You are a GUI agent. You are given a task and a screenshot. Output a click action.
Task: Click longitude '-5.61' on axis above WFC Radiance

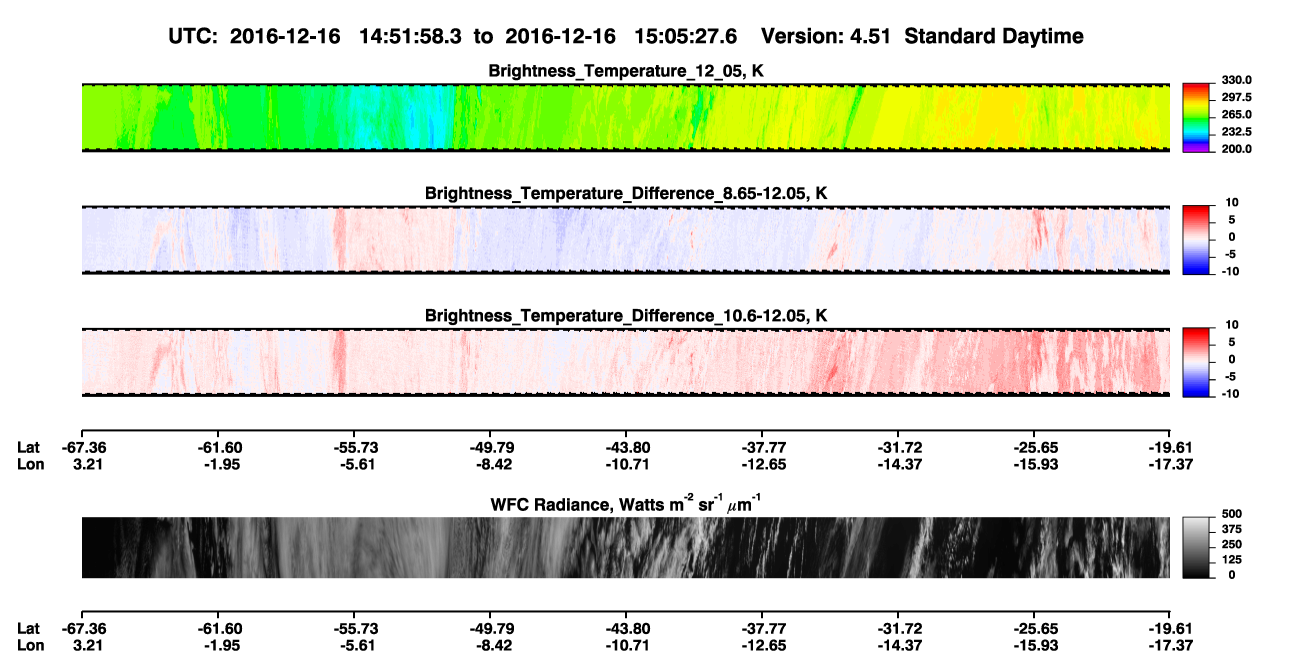pos(356,463)
